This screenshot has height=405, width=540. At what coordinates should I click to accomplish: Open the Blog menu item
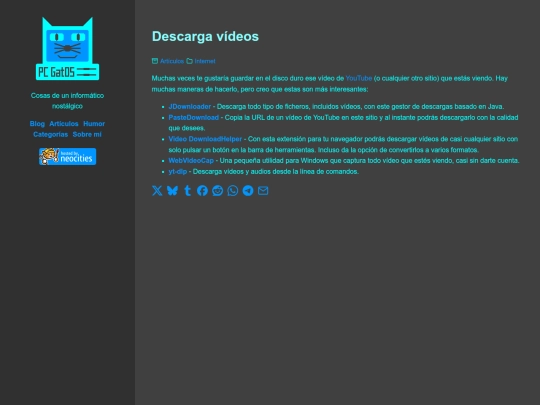click(37, 124)
